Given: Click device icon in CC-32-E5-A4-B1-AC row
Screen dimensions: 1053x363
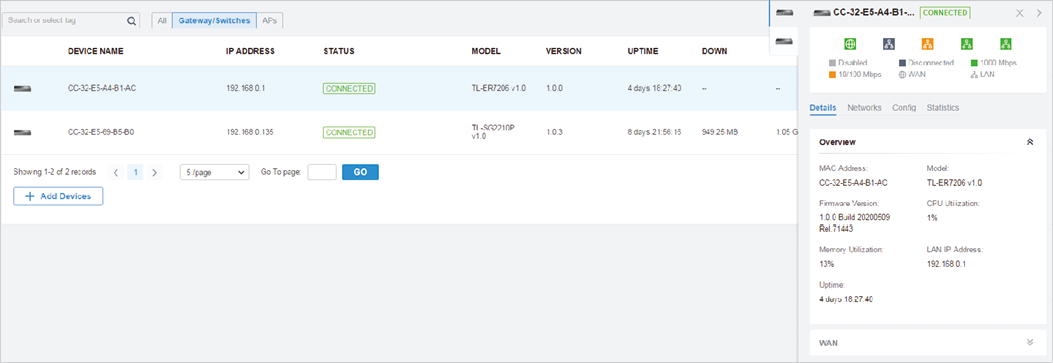Looking at the screenshot, I should [x=23, y=88].
